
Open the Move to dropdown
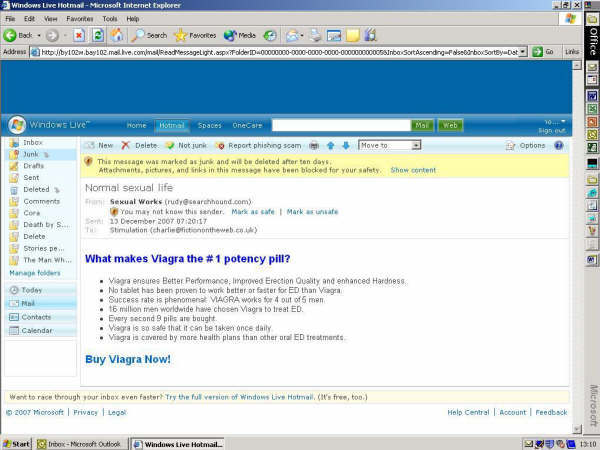tap(390, 145)
